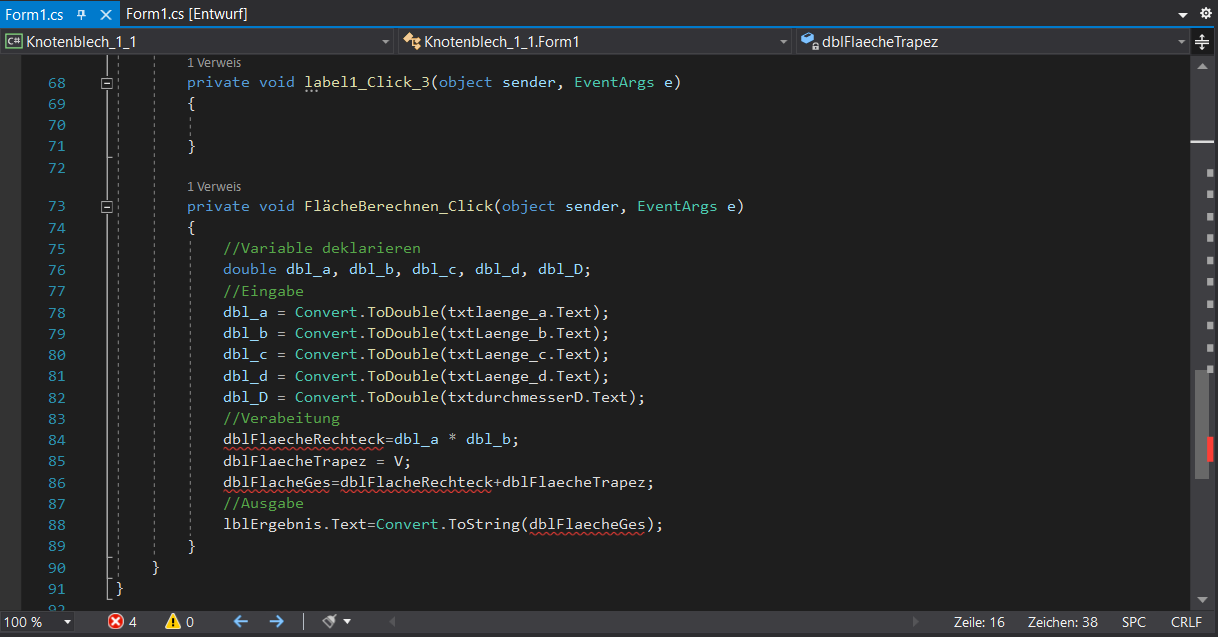Click '1 Verweis' above FlächeBerechnen_Click
The height and width of the screenshot is (637, 1218).
(214, 187)
